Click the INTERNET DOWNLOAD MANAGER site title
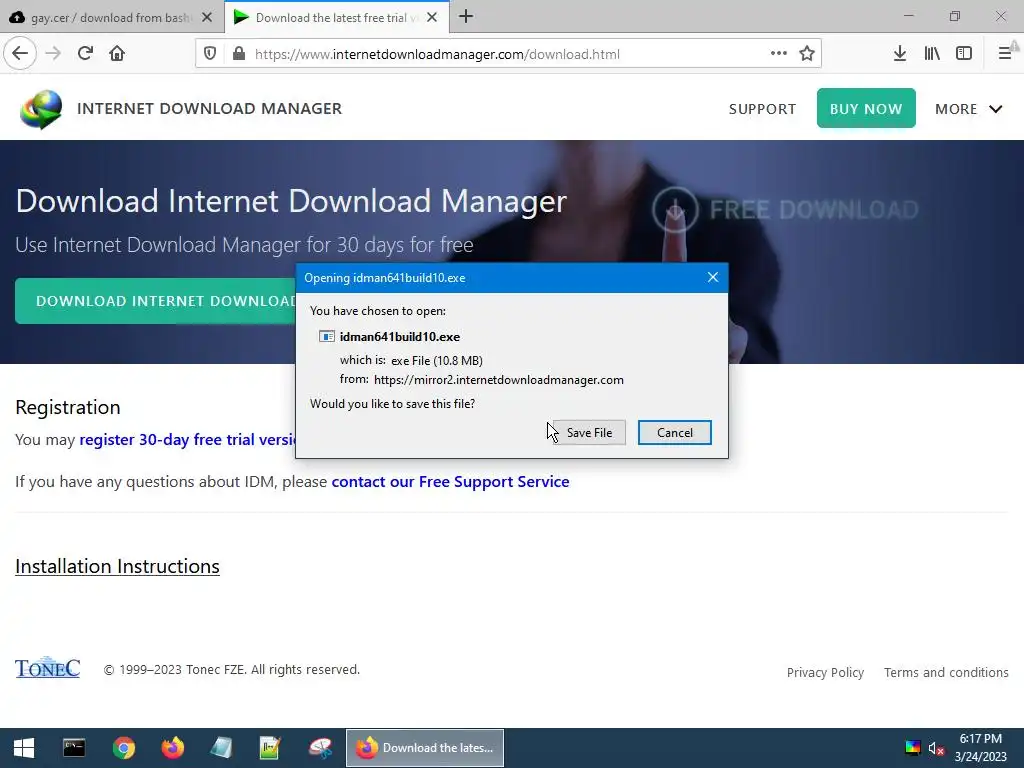This screenshot has height=768, width=1024. point(209,108)
